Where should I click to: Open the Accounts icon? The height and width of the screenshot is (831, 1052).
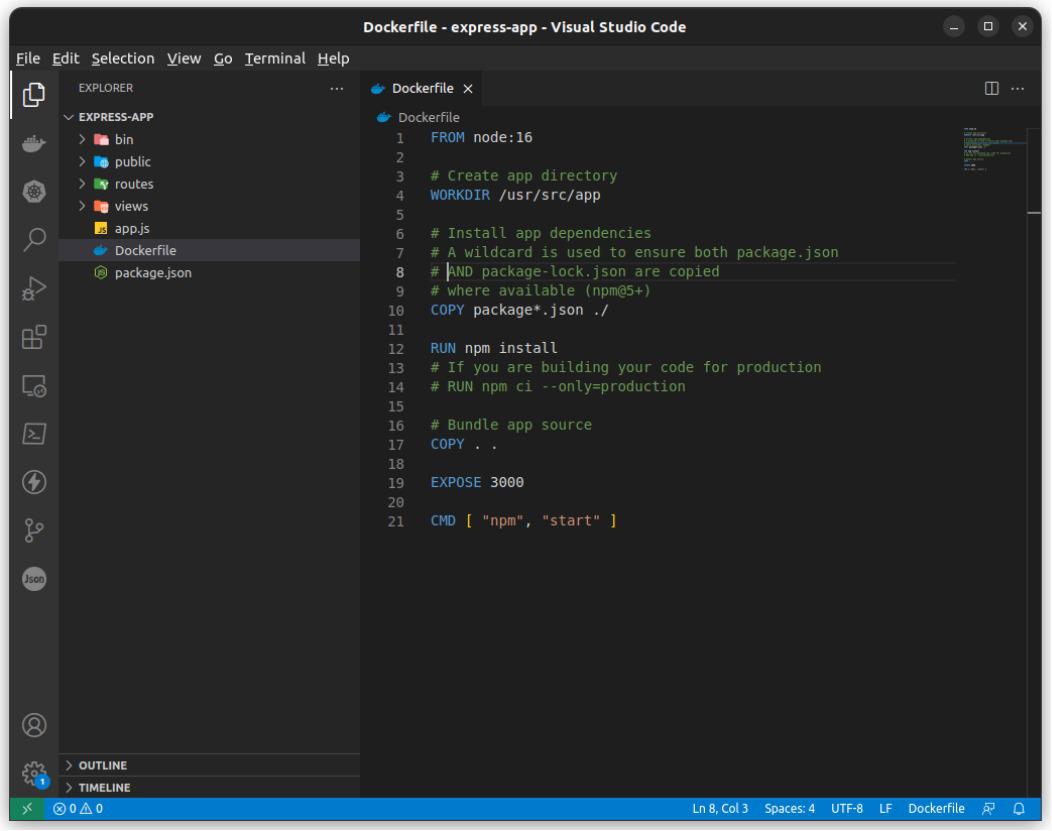point(34,724)
